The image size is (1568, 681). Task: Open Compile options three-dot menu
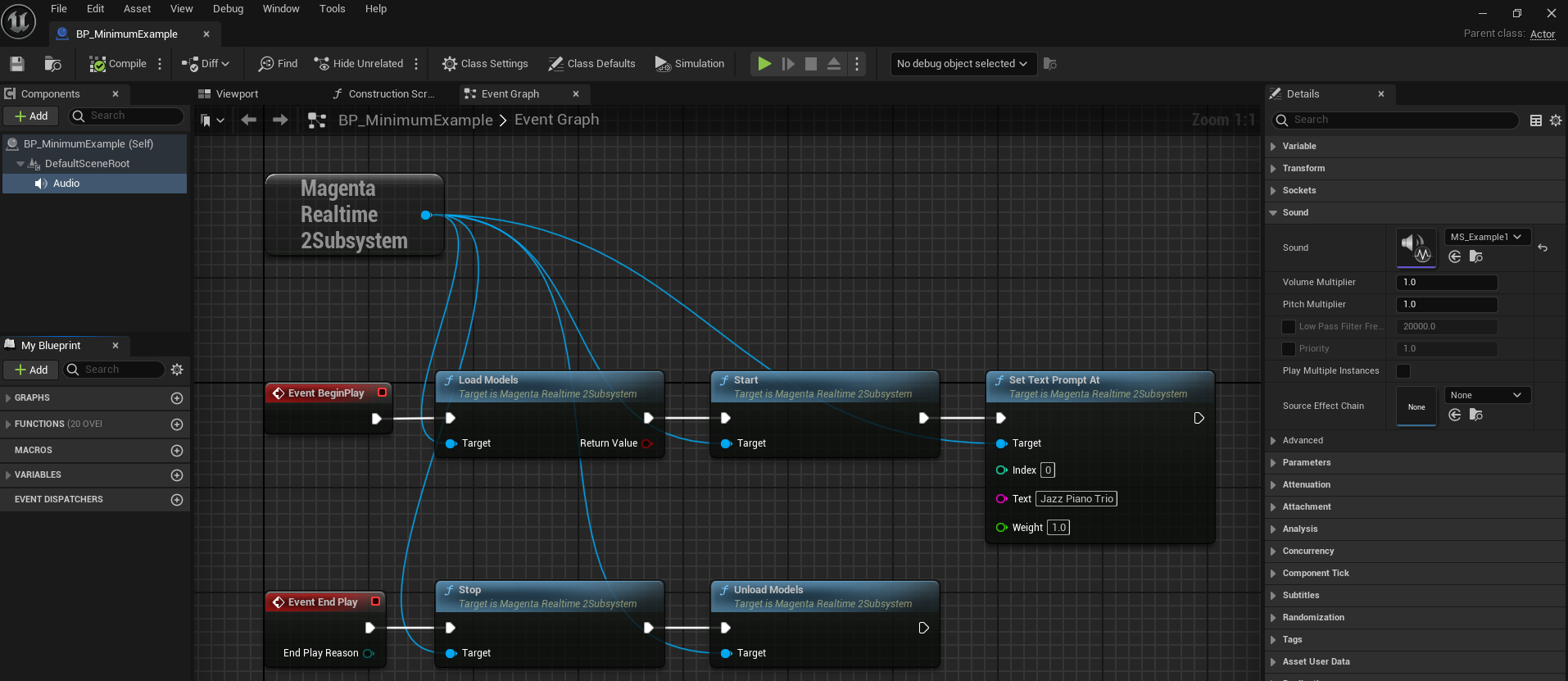click(160, 64)
